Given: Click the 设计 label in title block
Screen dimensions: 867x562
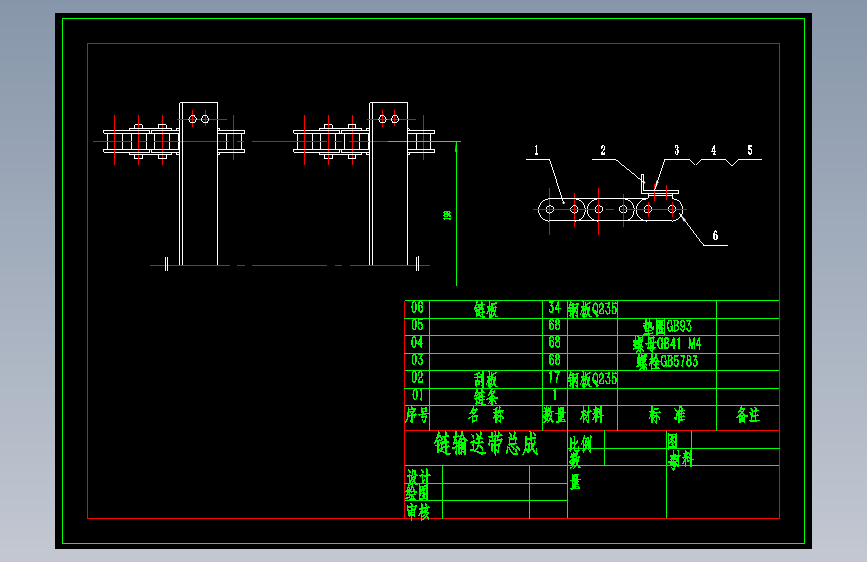Looking at the screenshot, I should point(419,476).
